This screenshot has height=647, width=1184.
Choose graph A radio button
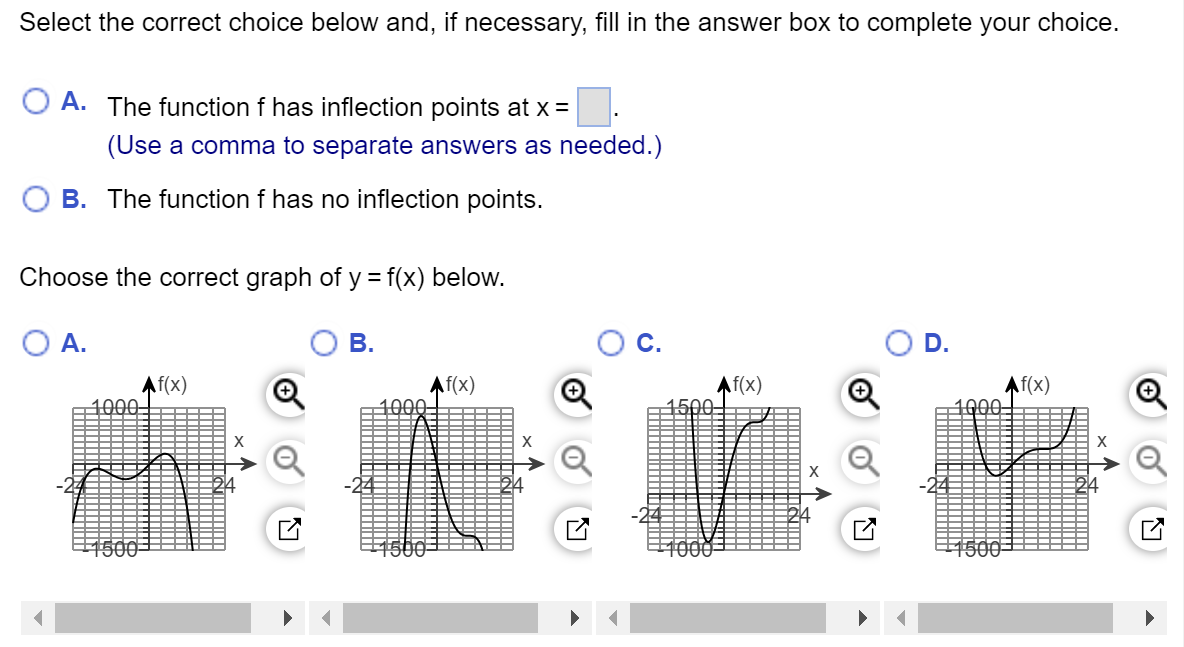tap(37, 343)
